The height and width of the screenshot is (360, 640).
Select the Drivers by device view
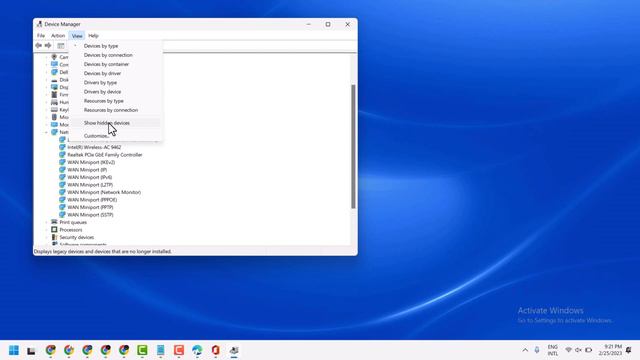click(116, 92)
